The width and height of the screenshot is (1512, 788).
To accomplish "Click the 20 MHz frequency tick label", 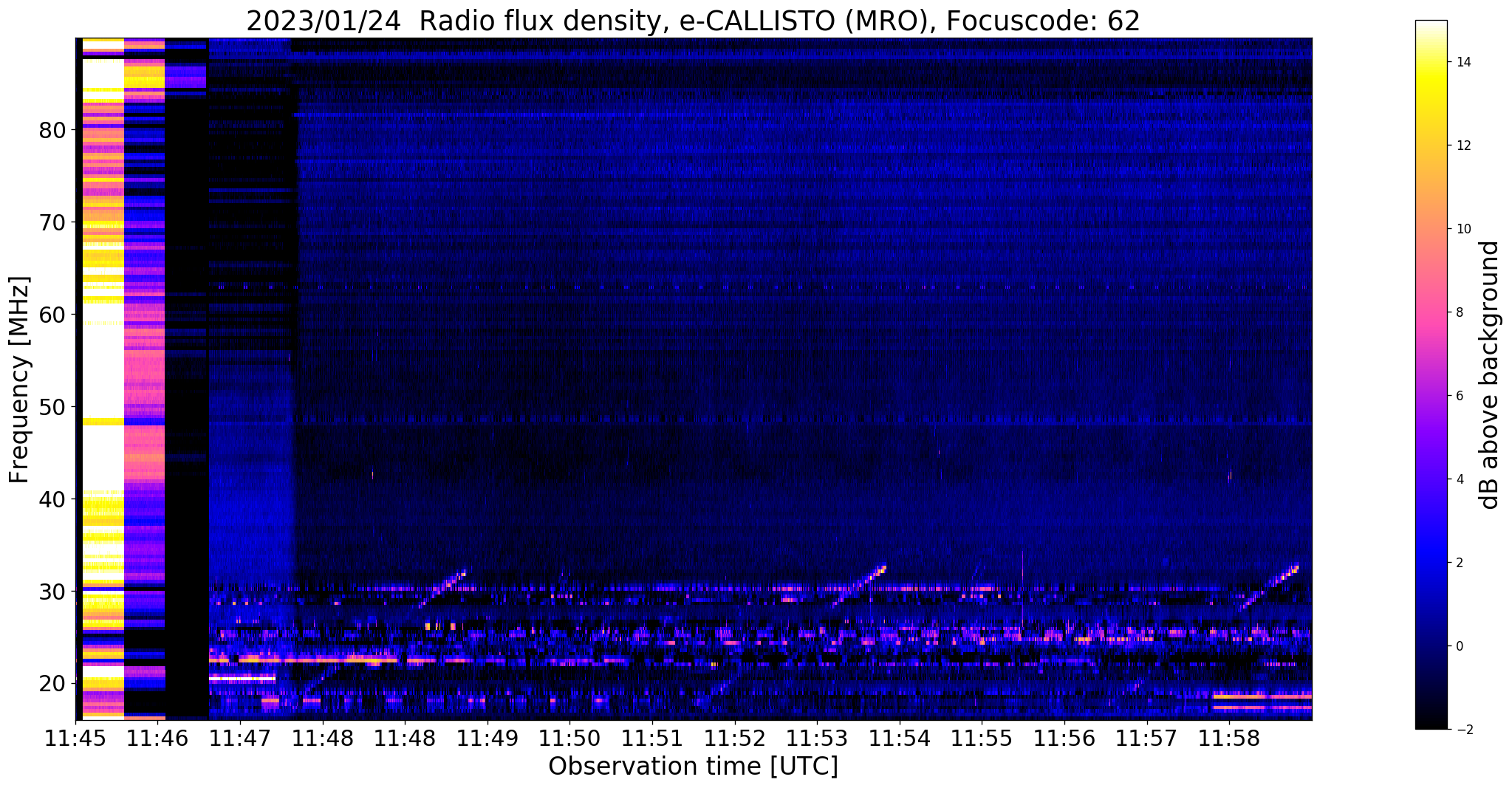I will click(x=52, y=684).
